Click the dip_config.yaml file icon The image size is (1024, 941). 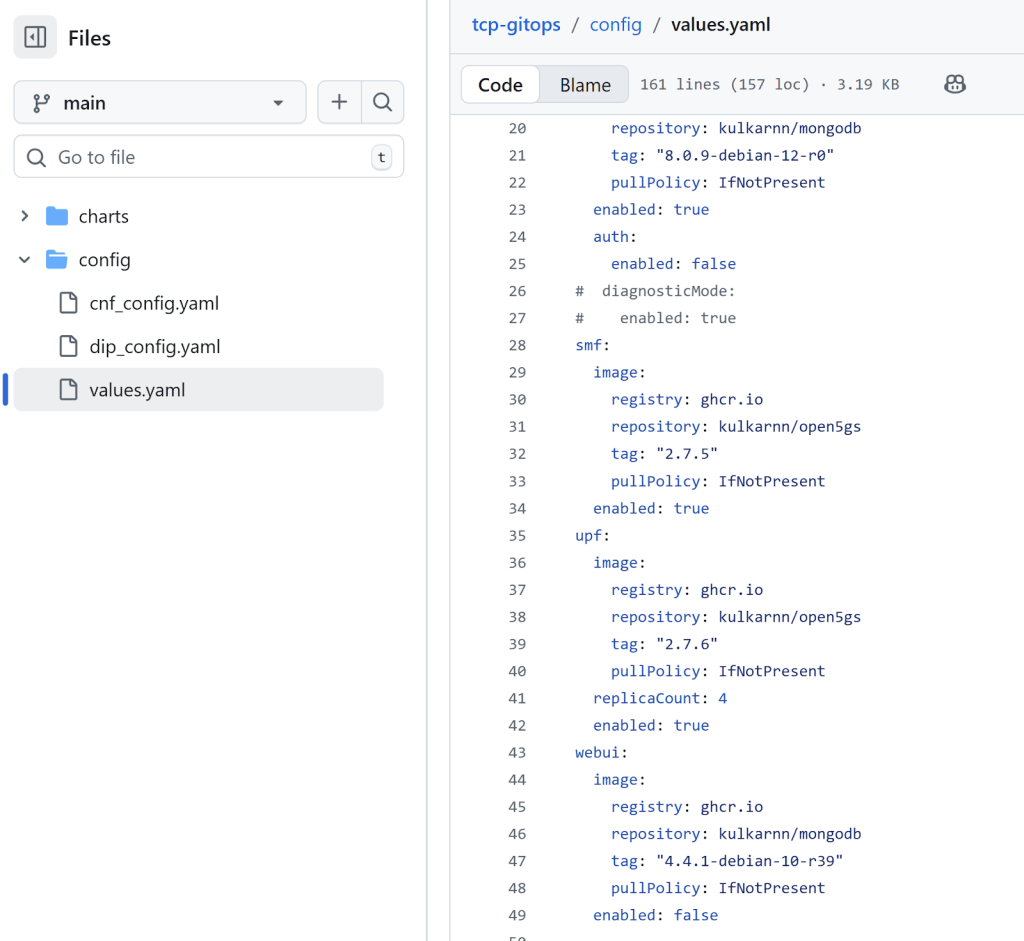(68, 347)
